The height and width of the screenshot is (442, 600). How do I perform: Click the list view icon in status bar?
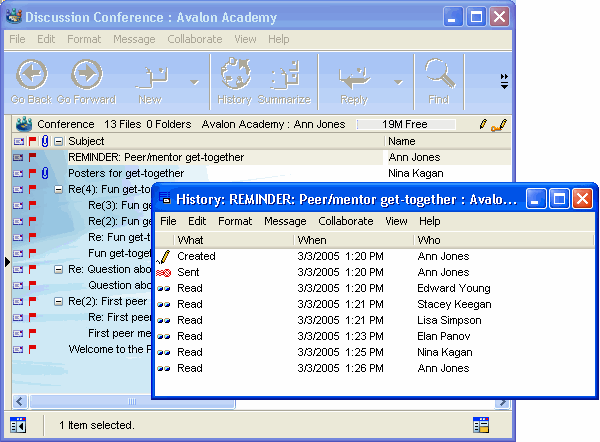point(481,425)
